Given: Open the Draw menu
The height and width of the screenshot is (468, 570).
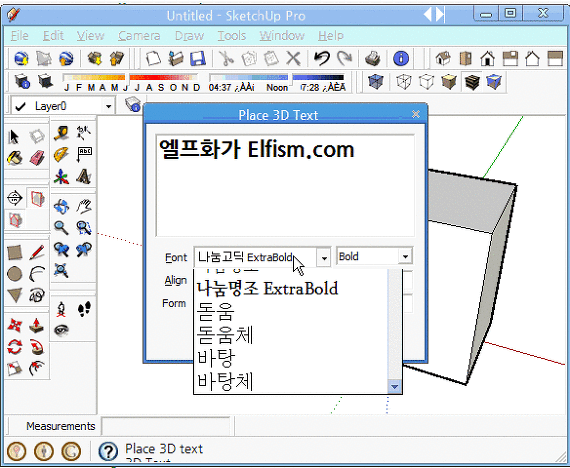Looking at the screenshot, I should (x=189, y=36).
